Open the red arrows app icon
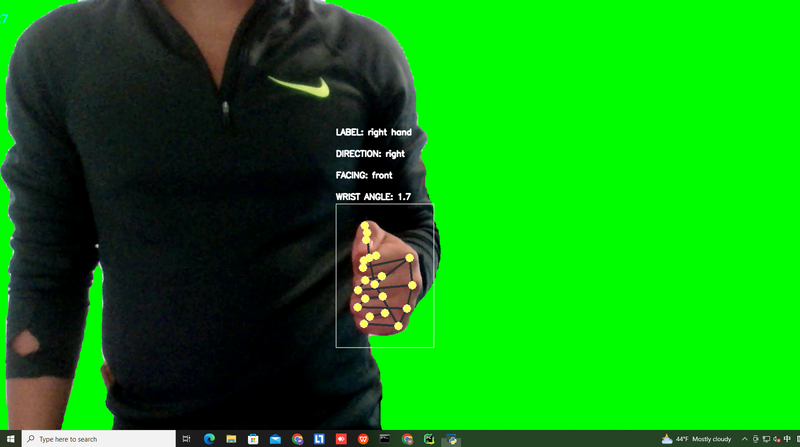 (341, 439)
